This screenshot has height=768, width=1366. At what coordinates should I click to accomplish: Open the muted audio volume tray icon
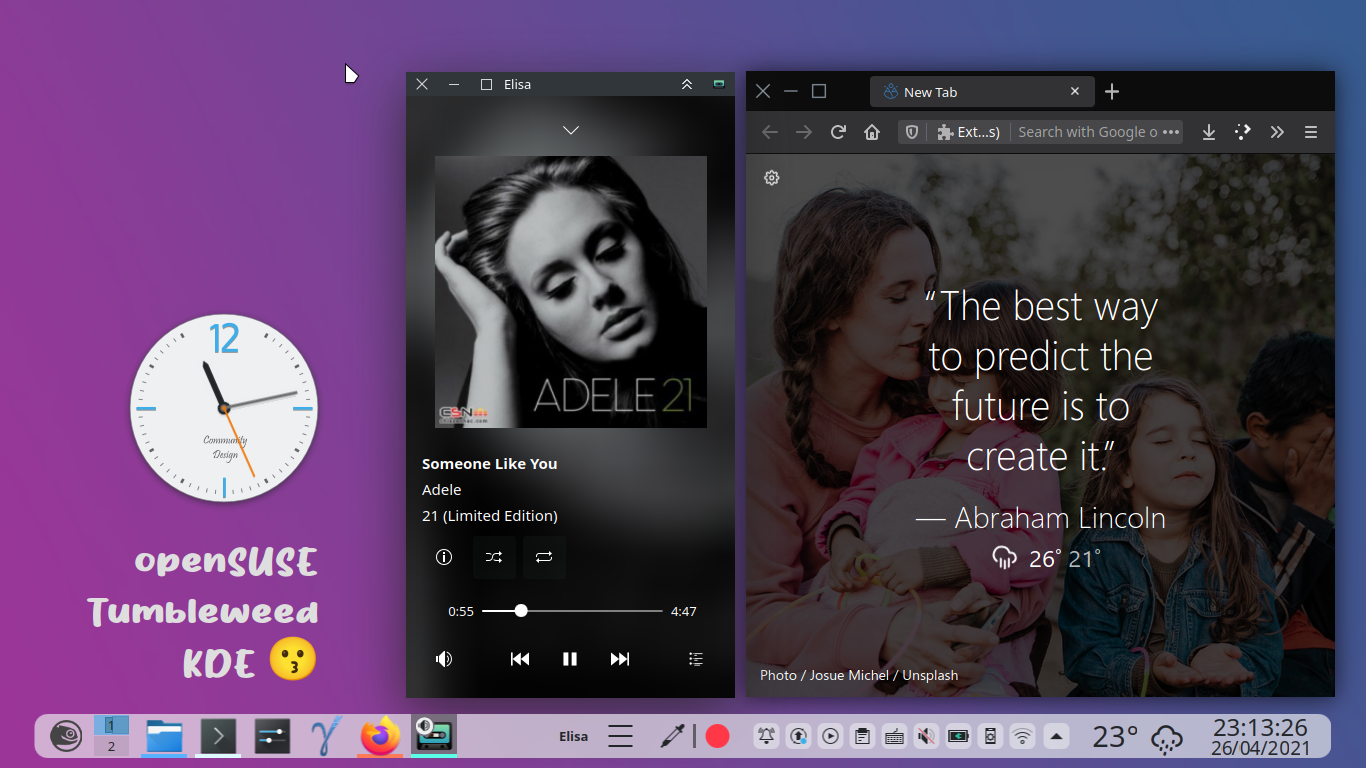(926, 737)
